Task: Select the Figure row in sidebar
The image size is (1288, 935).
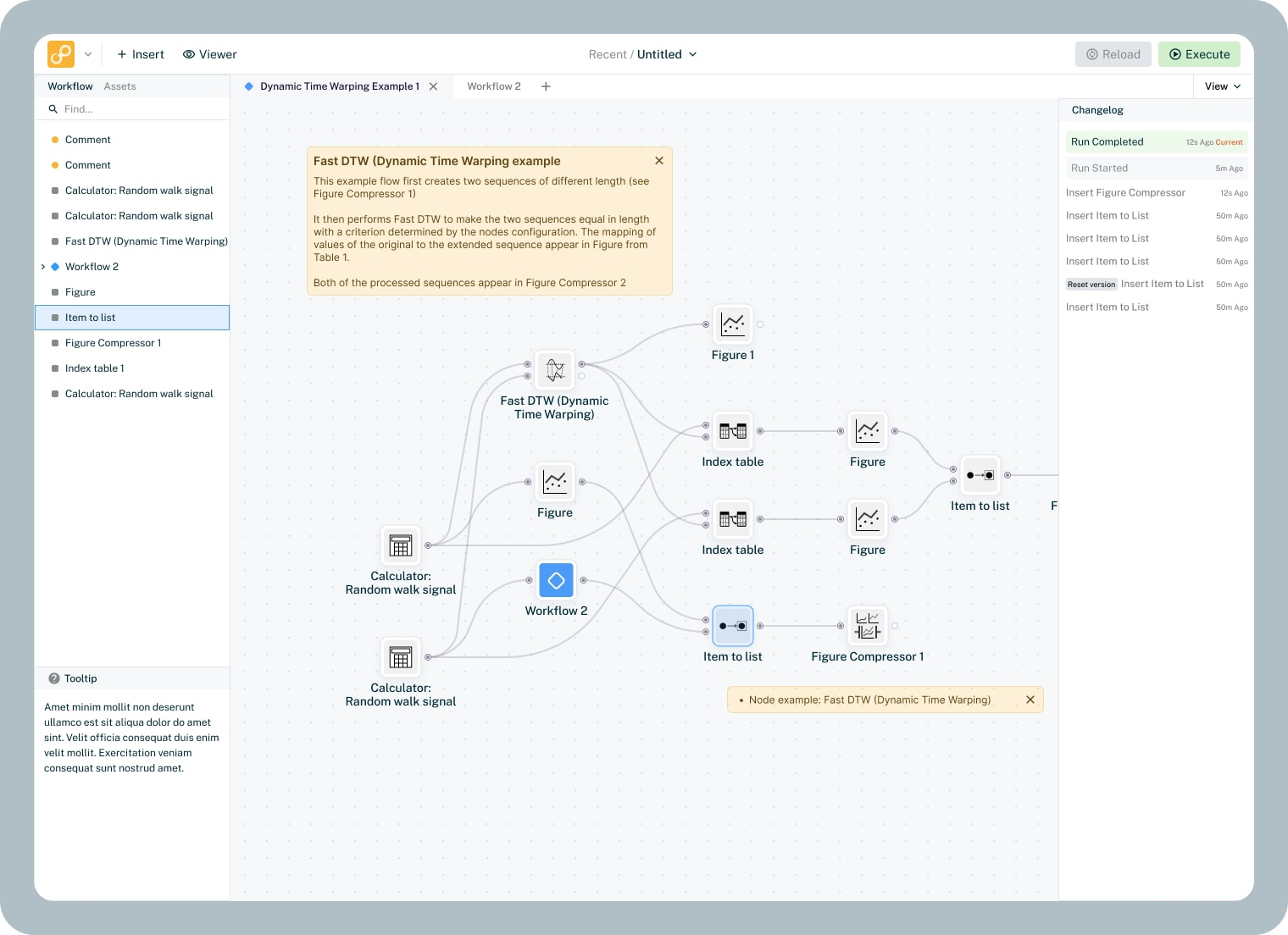Action: (x=132, y=292)
